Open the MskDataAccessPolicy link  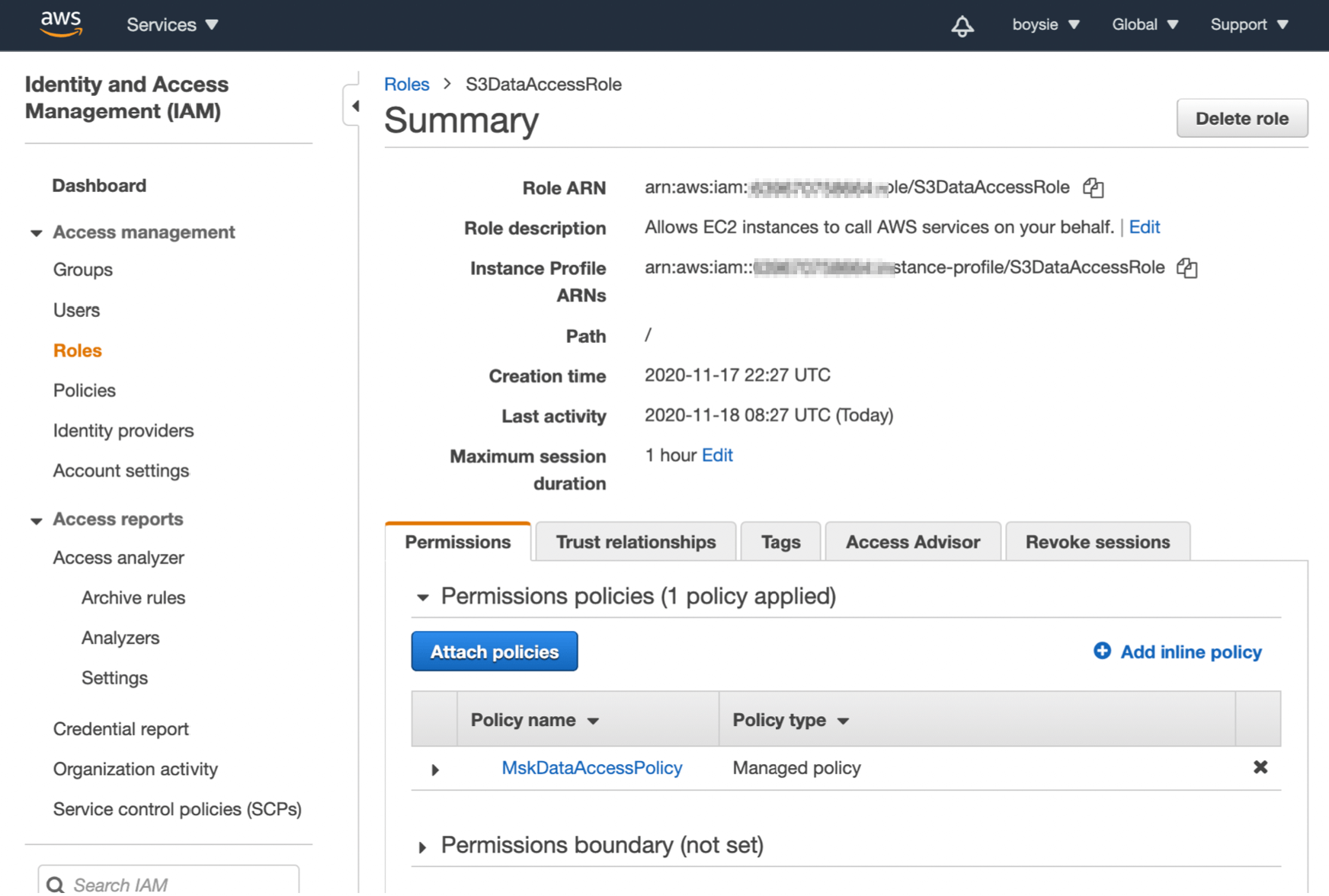coord(592,767)
